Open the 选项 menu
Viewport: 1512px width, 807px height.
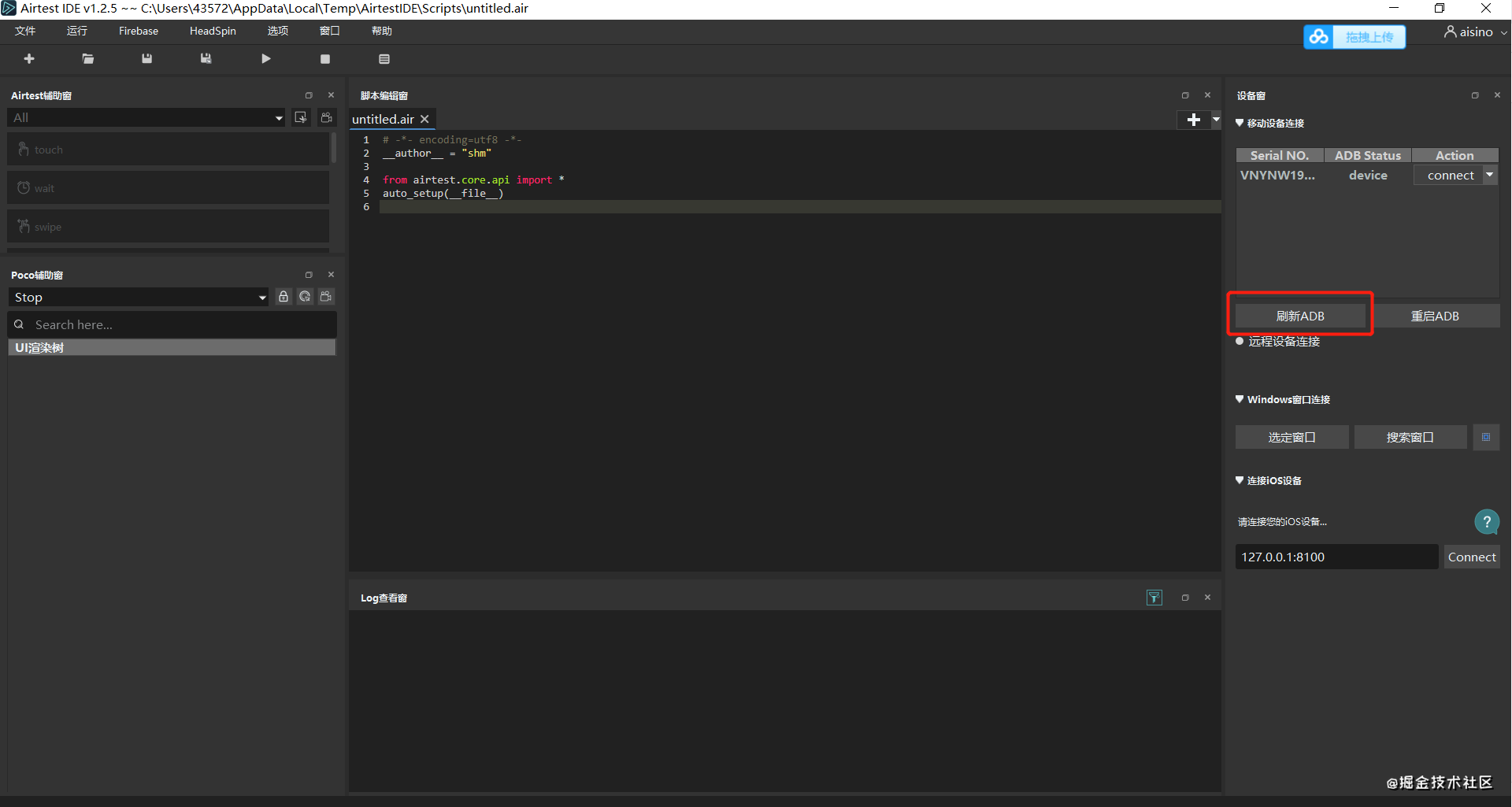[x=278, y=31]
